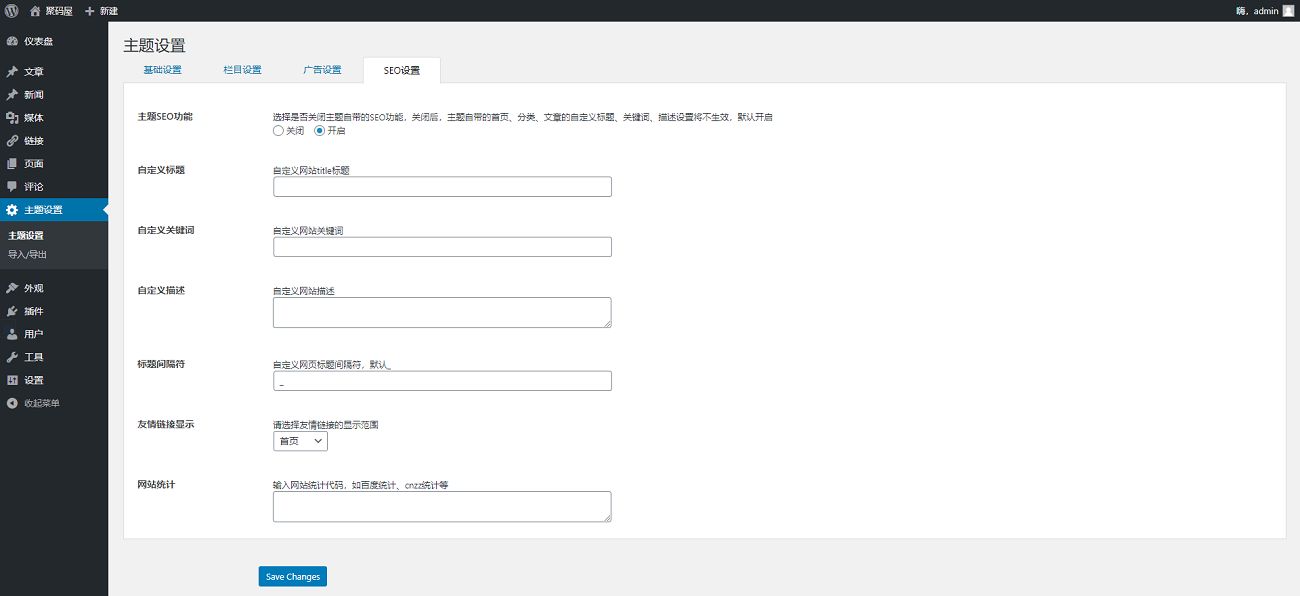Viewport: 1300px width, 596px height.
Task: Open the WordPress logo menu
Action: tap(11, 10)
